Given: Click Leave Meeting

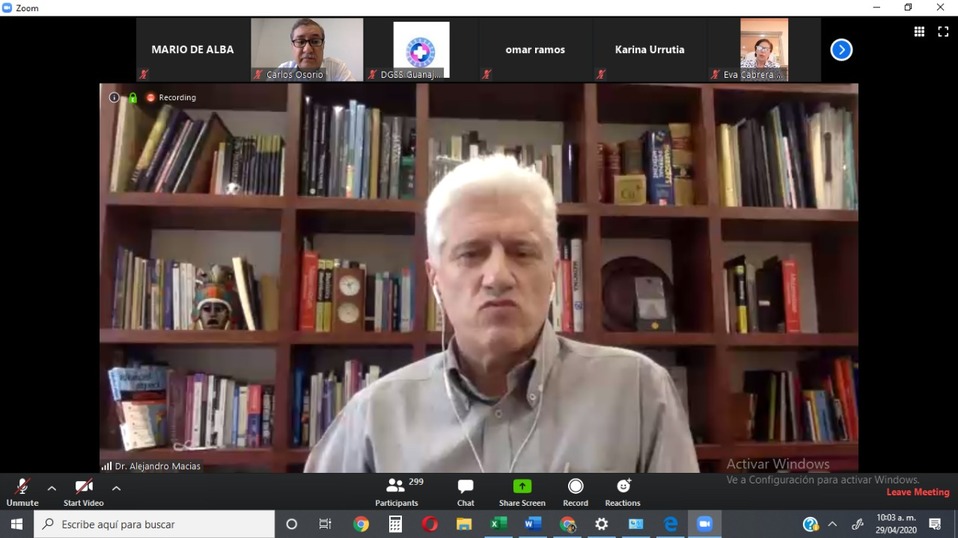Looking at the screenshot, I should (x=918, y=492).
